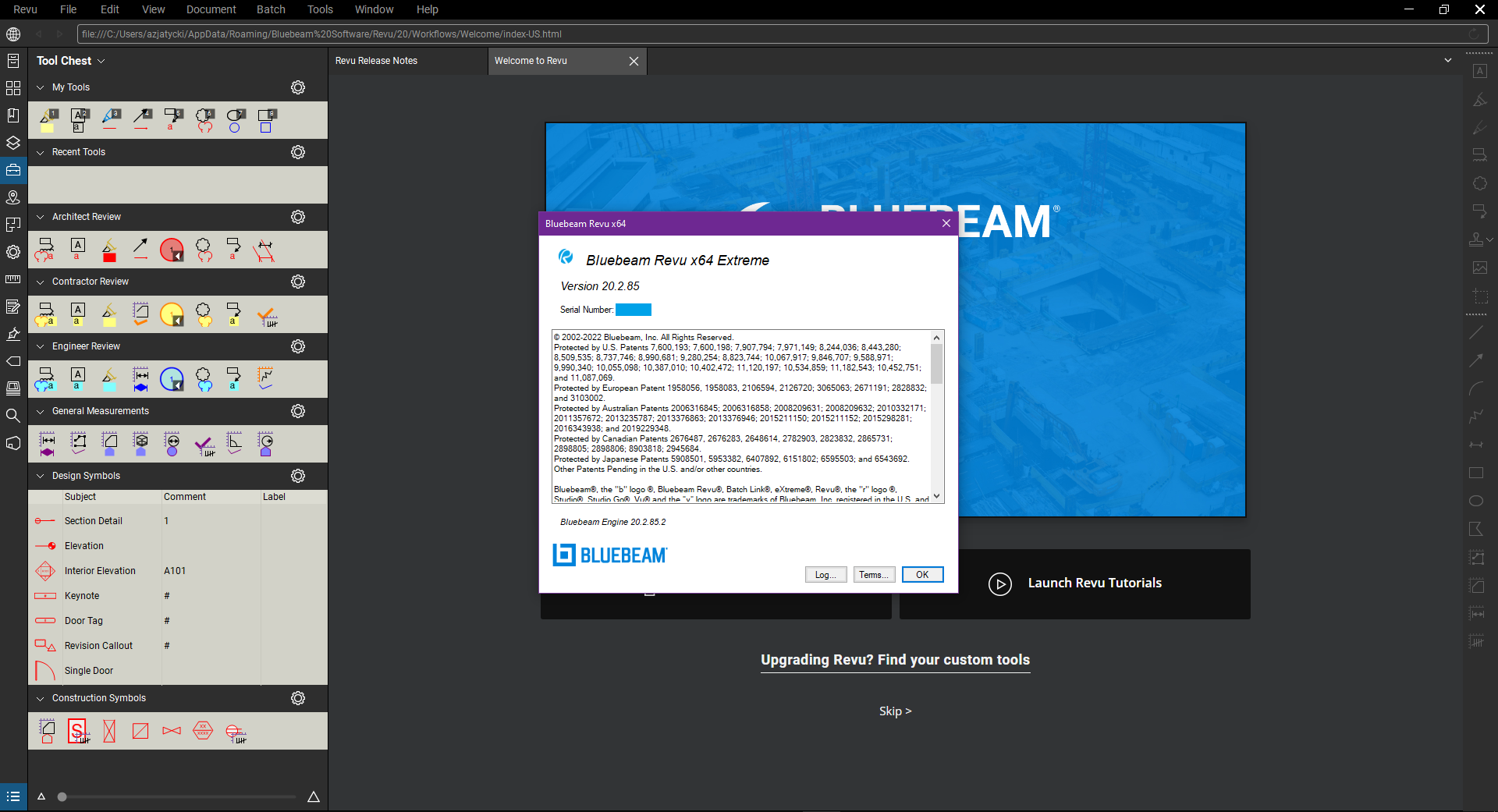This screenshot has height=812, width=1498.
Task: Click the highlighter tool in My Tools
Action: [48, 120]
